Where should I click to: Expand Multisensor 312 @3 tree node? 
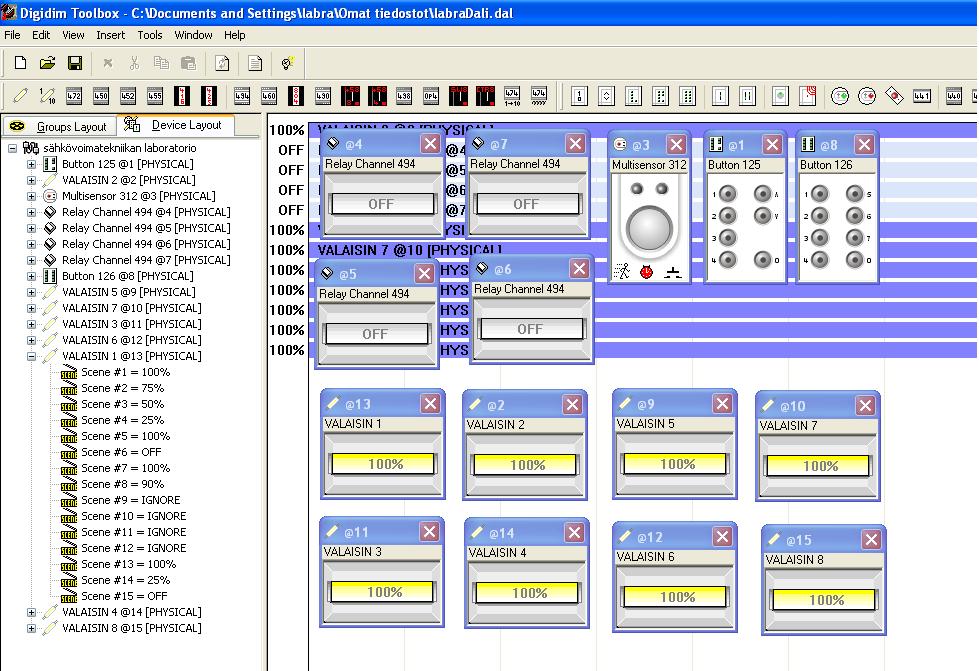(x=31, y=196)
